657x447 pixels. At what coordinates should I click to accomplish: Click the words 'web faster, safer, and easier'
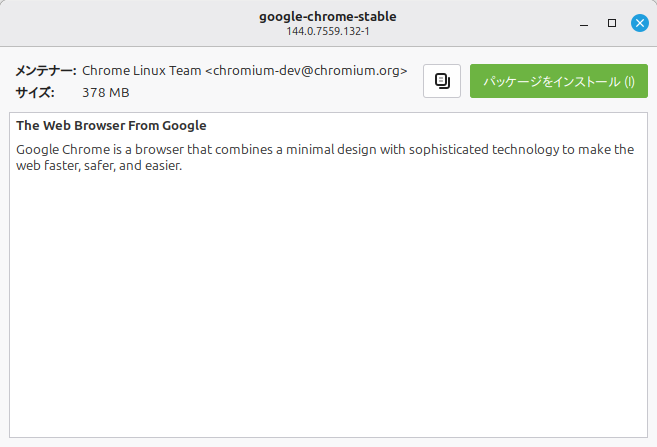pos(98,165)
